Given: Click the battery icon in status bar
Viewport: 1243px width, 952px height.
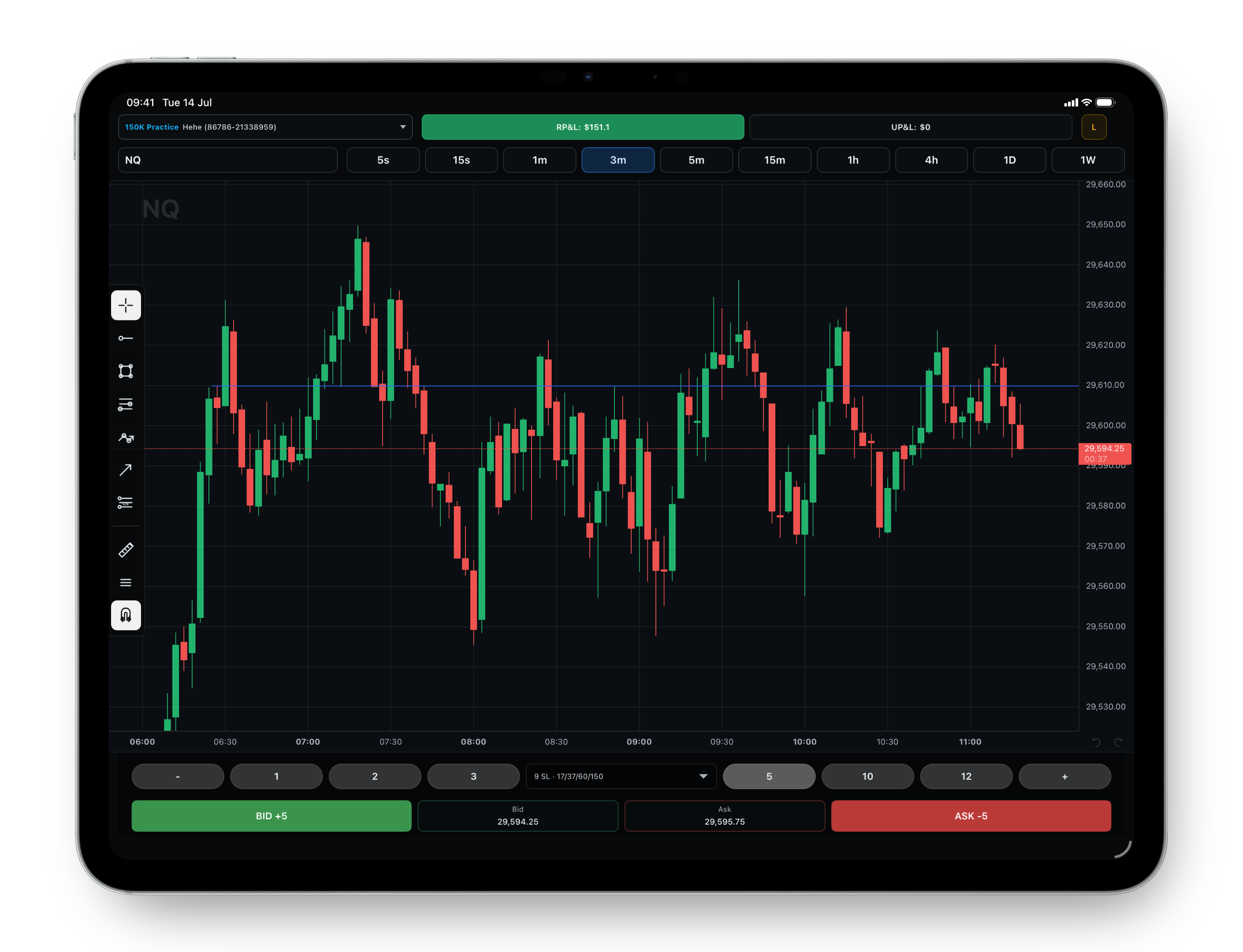Looking at the screenshot, I should tap(1105, 103).
